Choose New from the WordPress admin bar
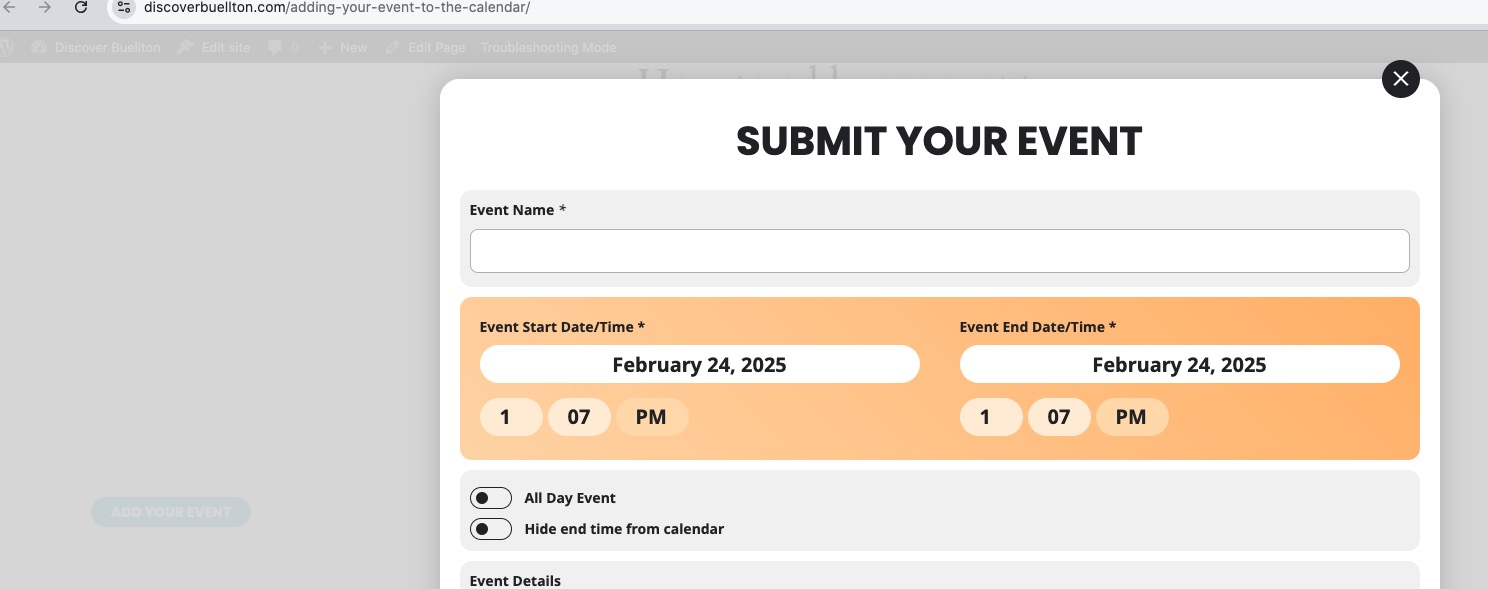Screen dimensions: 1488x589 coord(343,47)
